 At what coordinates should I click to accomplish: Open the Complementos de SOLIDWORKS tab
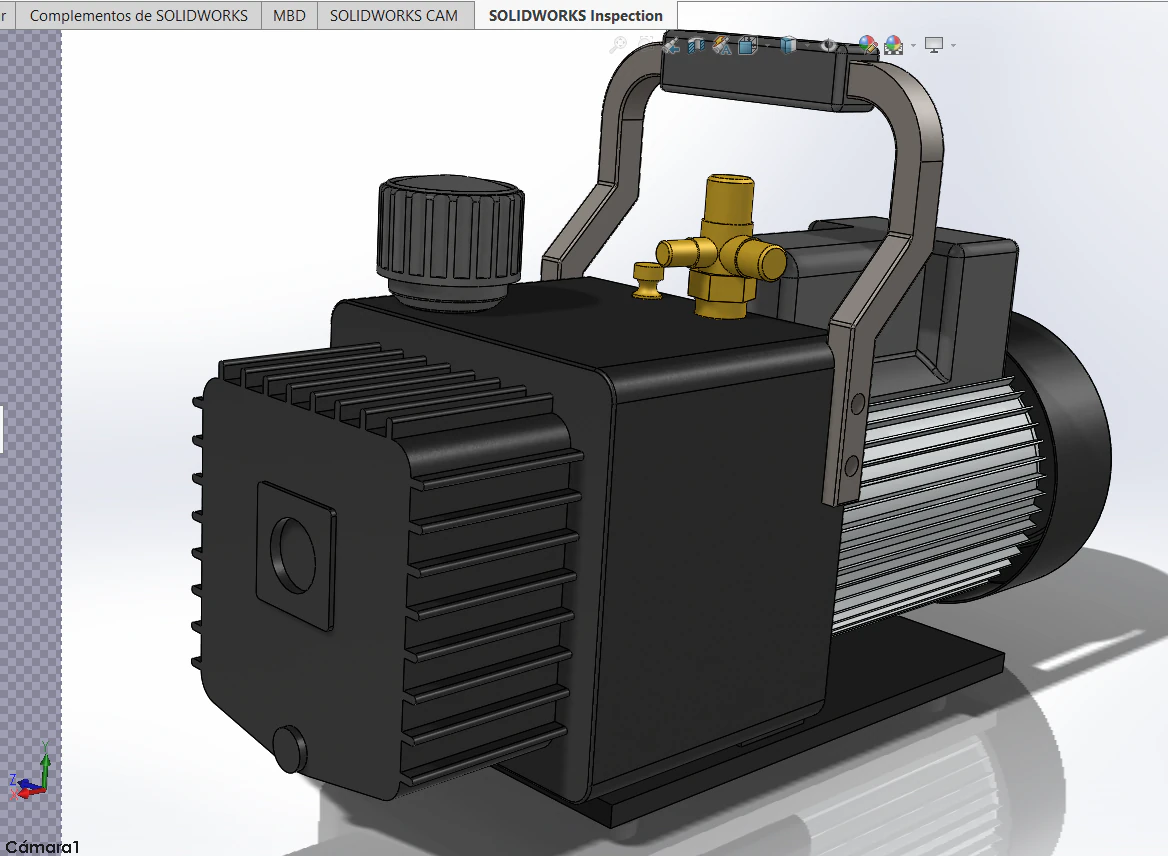click(x=139, y=15)
